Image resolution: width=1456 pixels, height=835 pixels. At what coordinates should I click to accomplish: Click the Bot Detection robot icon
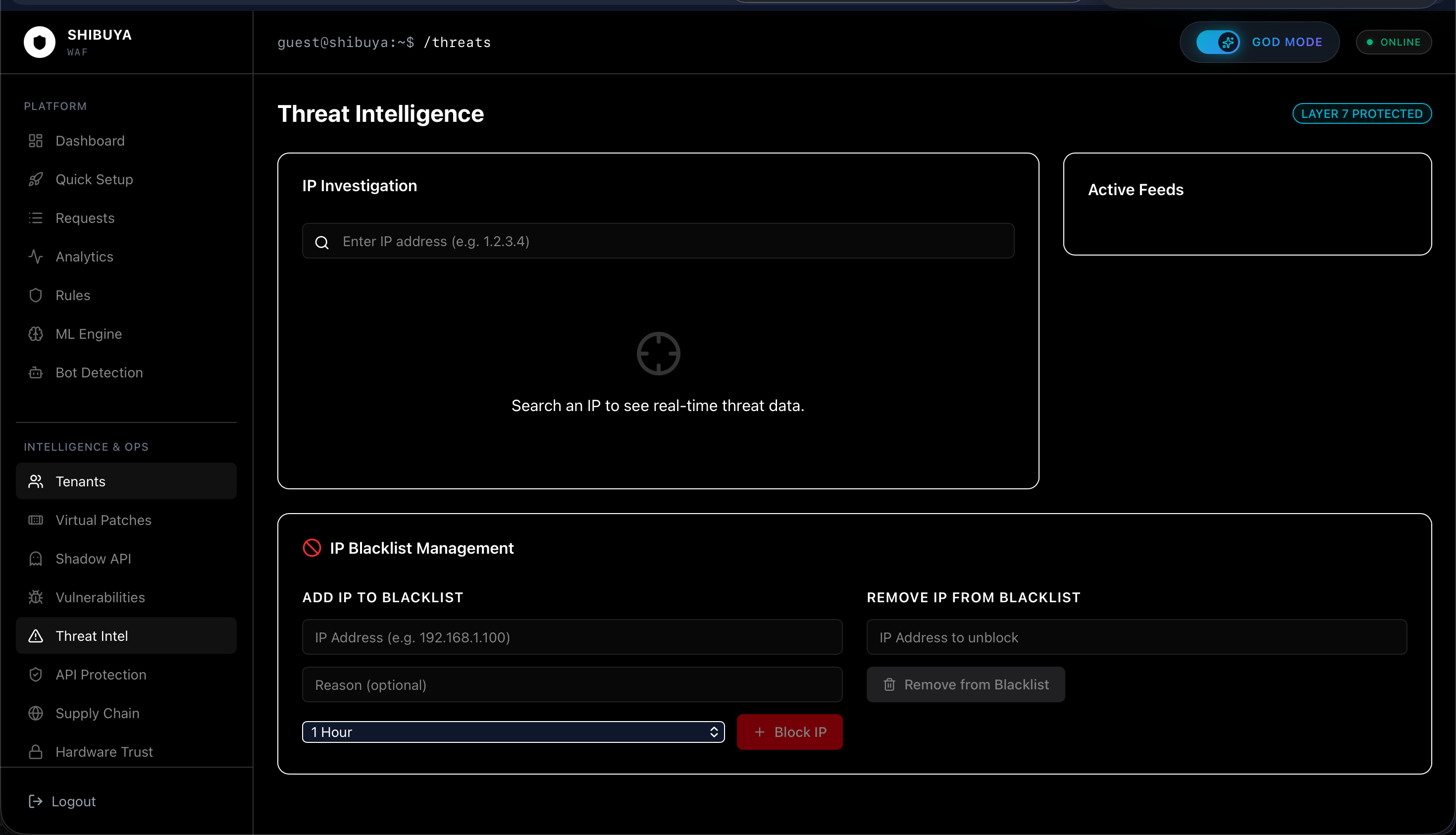(36, 373)
